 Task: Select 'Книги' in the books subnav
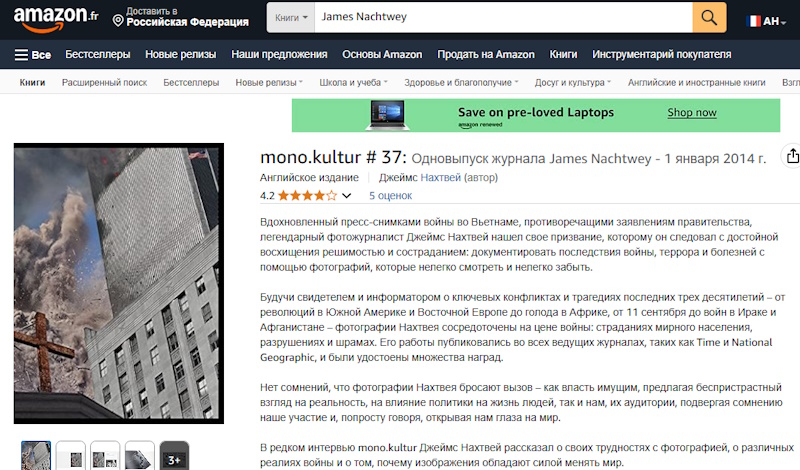[x=32, y=82]
